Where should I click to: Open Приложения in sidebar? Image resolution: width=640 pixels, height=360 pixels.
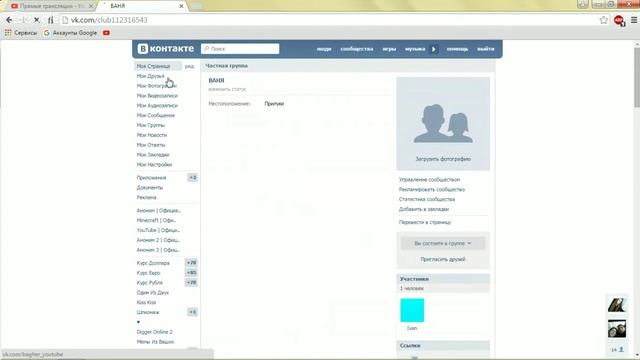151,178
